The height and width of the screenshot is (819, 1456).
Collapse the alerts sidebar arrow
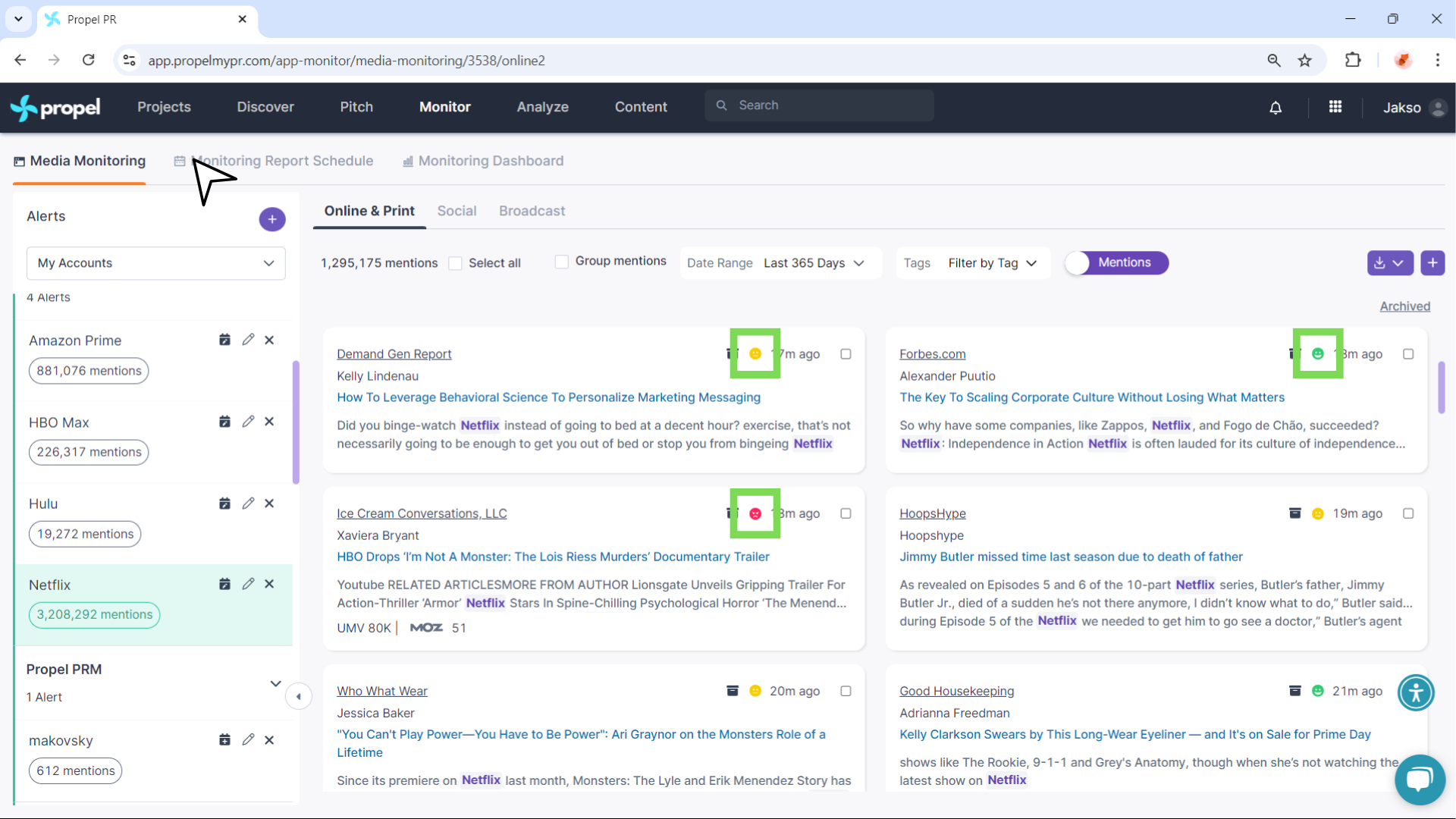pyautogui.click(x=299, y=696)
